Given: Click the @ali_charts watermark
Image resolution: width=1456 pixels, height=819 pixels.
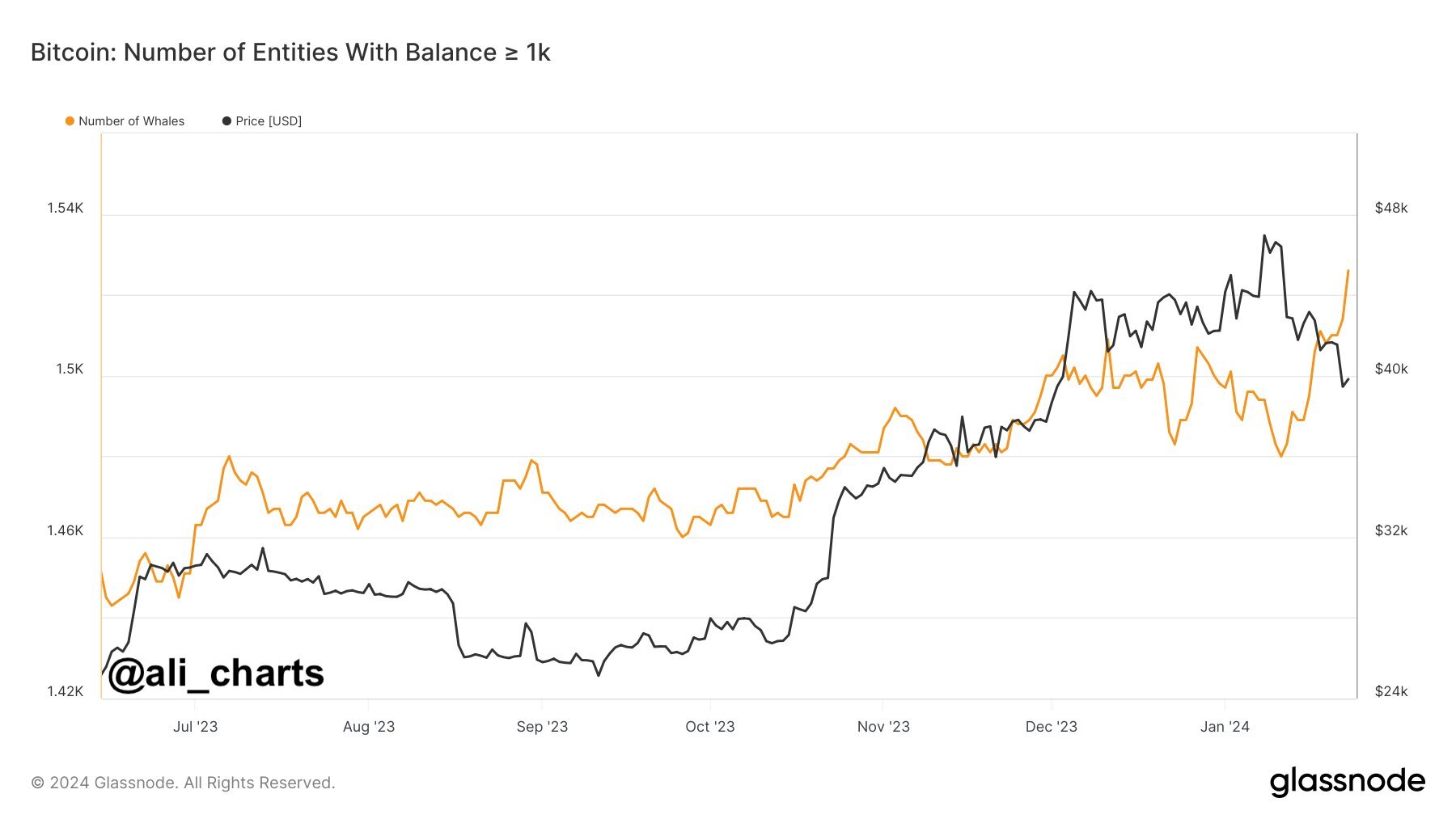Looking at the screenshot, I should [x=216, y=673].
